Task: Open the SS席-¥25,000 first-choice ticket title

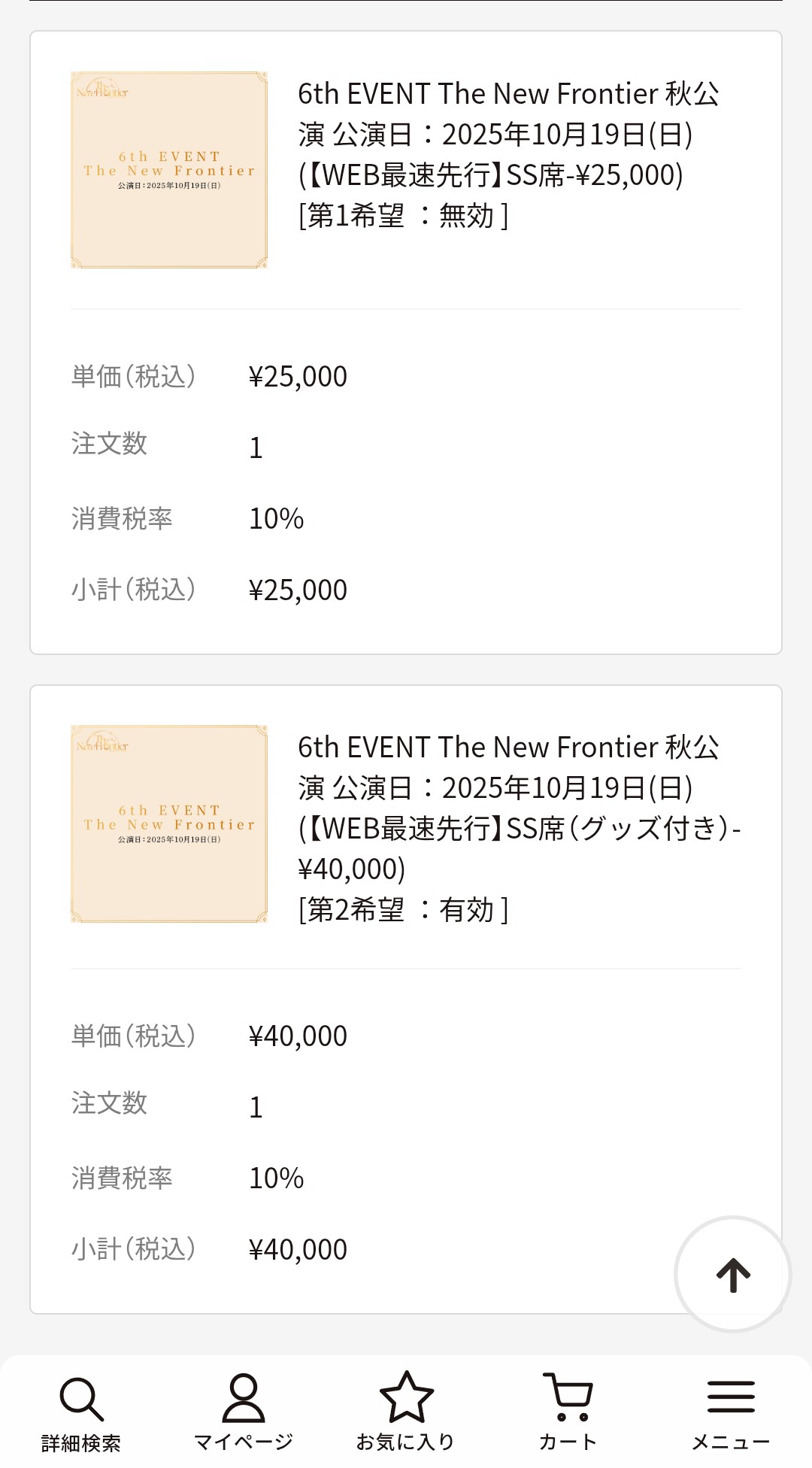Action: pos(508,134)
